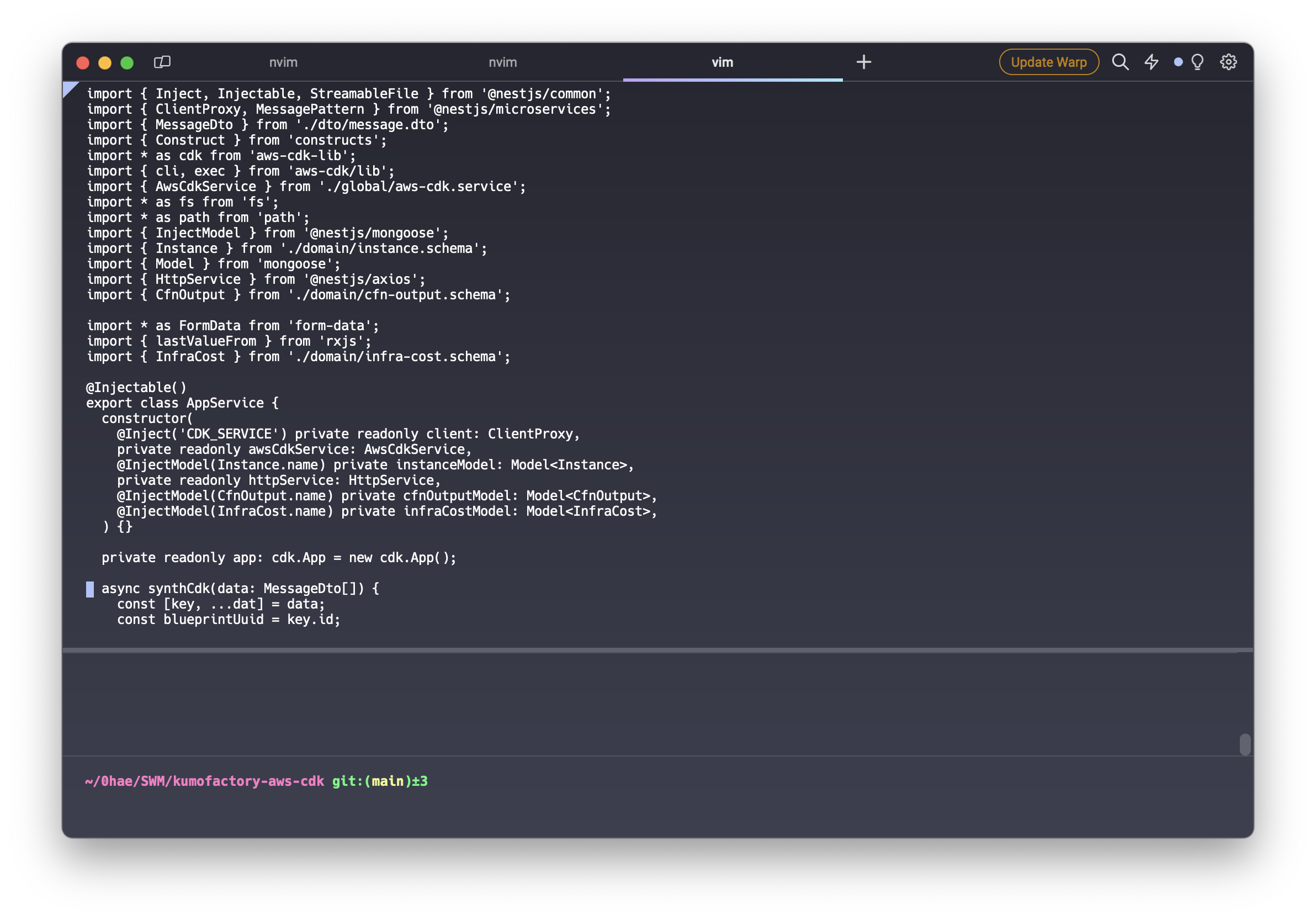Click './domain/cfn-output.schema' import path
Image resolution: width=1316 pixels, height=920 pixels.
pyautogui.click(x=395, y=295)
